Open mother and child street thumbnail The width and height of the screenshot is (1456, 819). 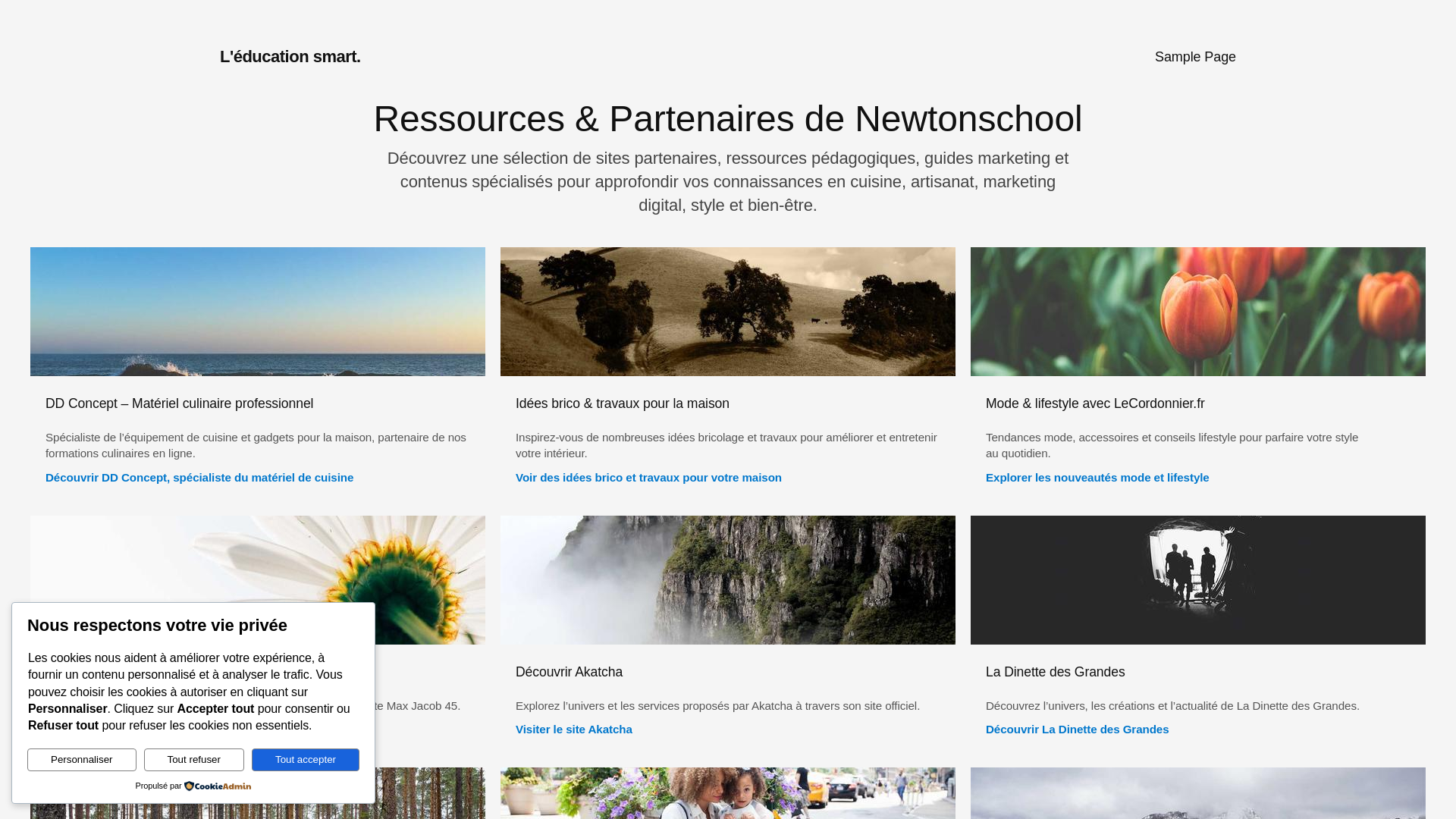click(x=728, y=793)
